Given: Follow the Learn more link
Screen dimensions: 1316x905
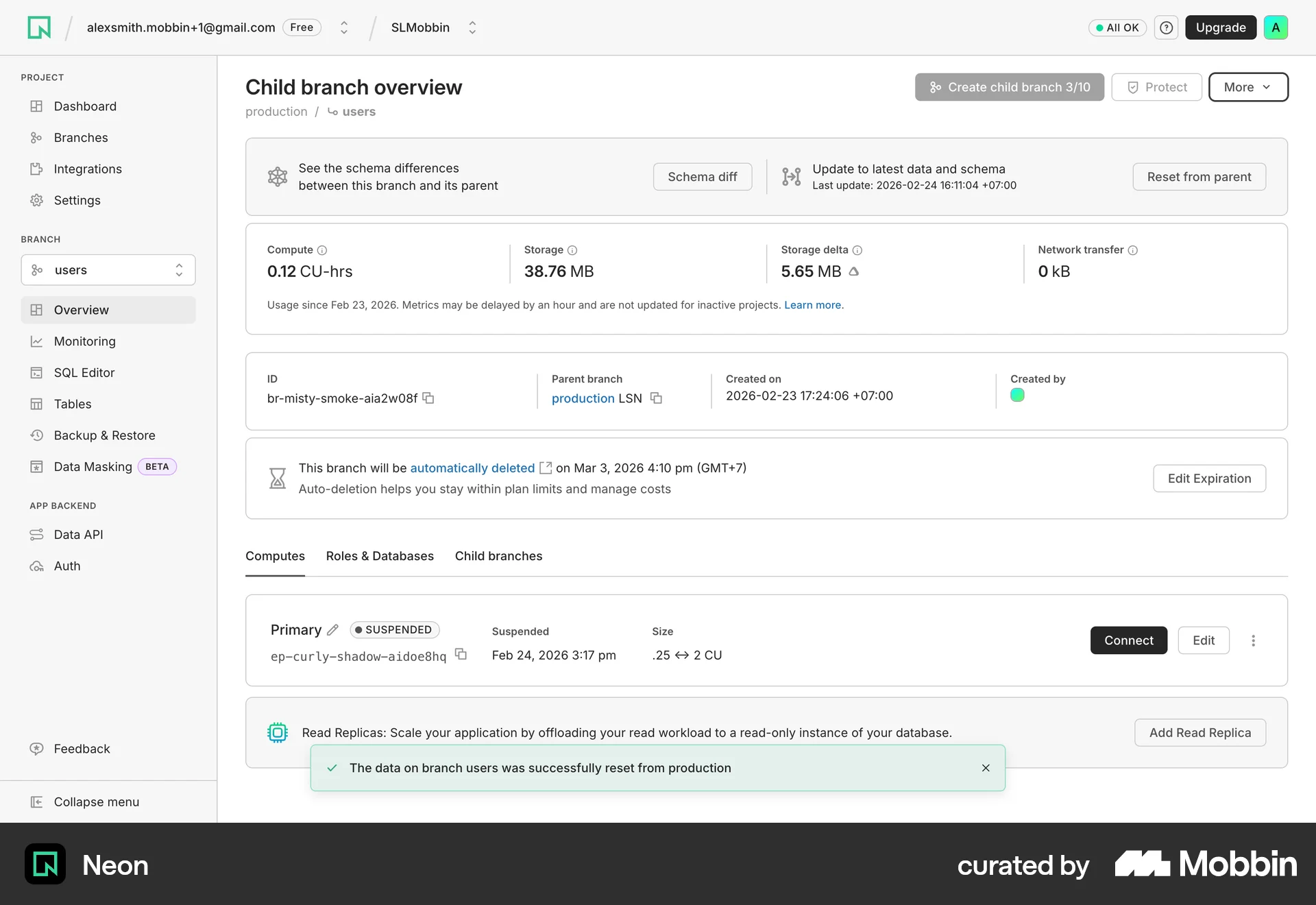Looking at the screenshot, I should pyautogui.click(x=812, y=305).
